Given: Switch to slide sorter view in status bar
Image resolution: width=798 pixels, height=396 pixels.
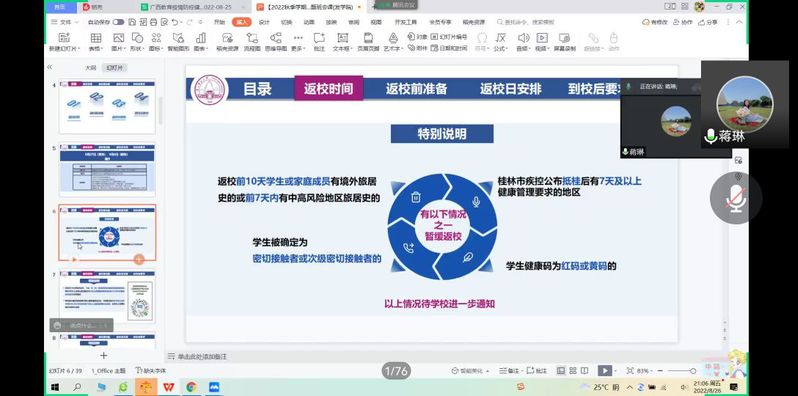Looking at the screenshot, I should pyautogui.click(x=573, y=371).
